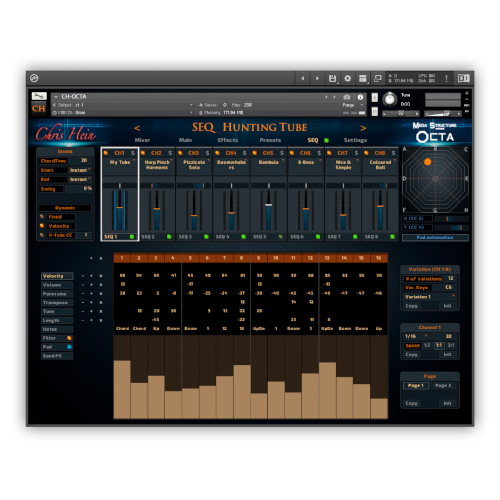Click the rack view icon in header

click(x=362, y=78)
